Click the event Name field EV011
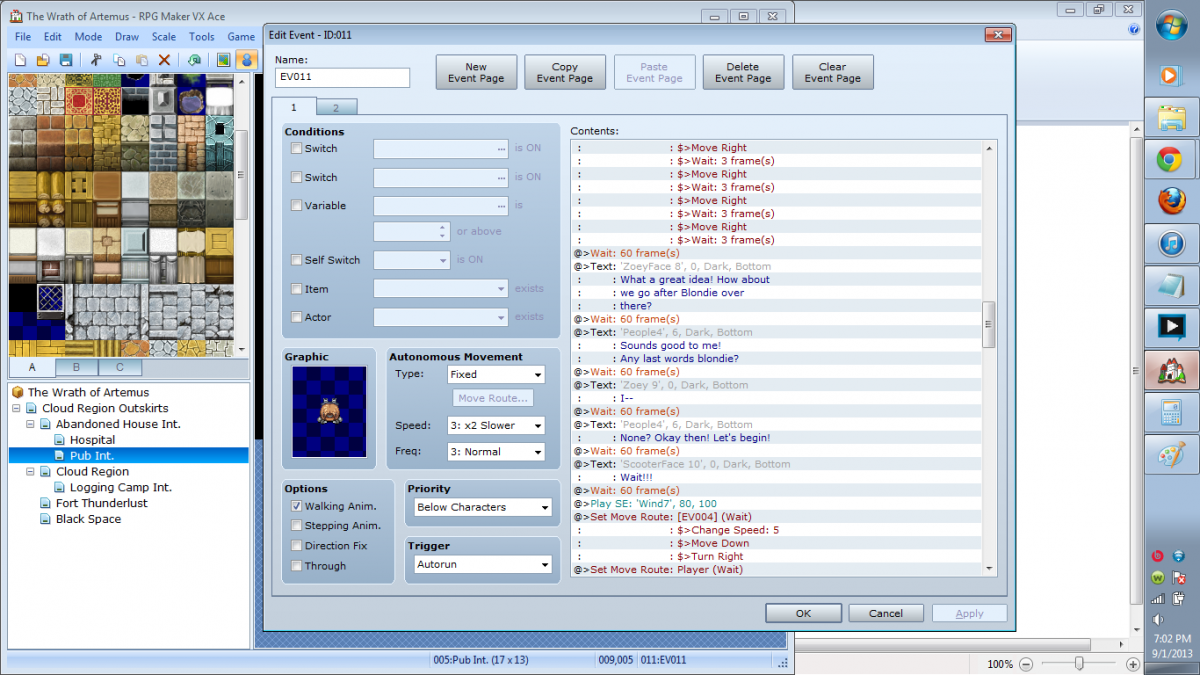 point(342,78)
